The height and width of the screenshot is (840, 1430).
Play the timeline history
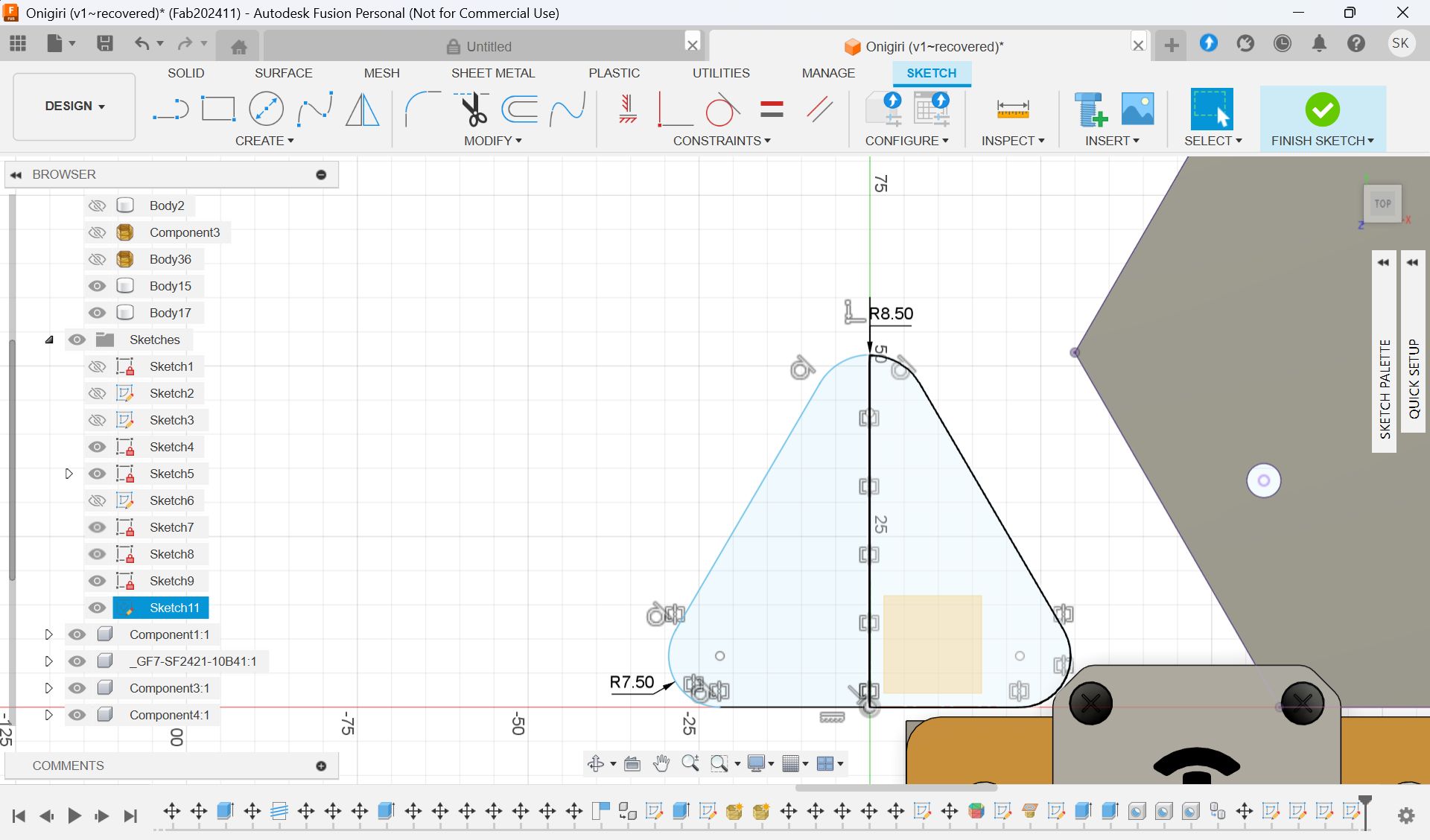(74, 816)
